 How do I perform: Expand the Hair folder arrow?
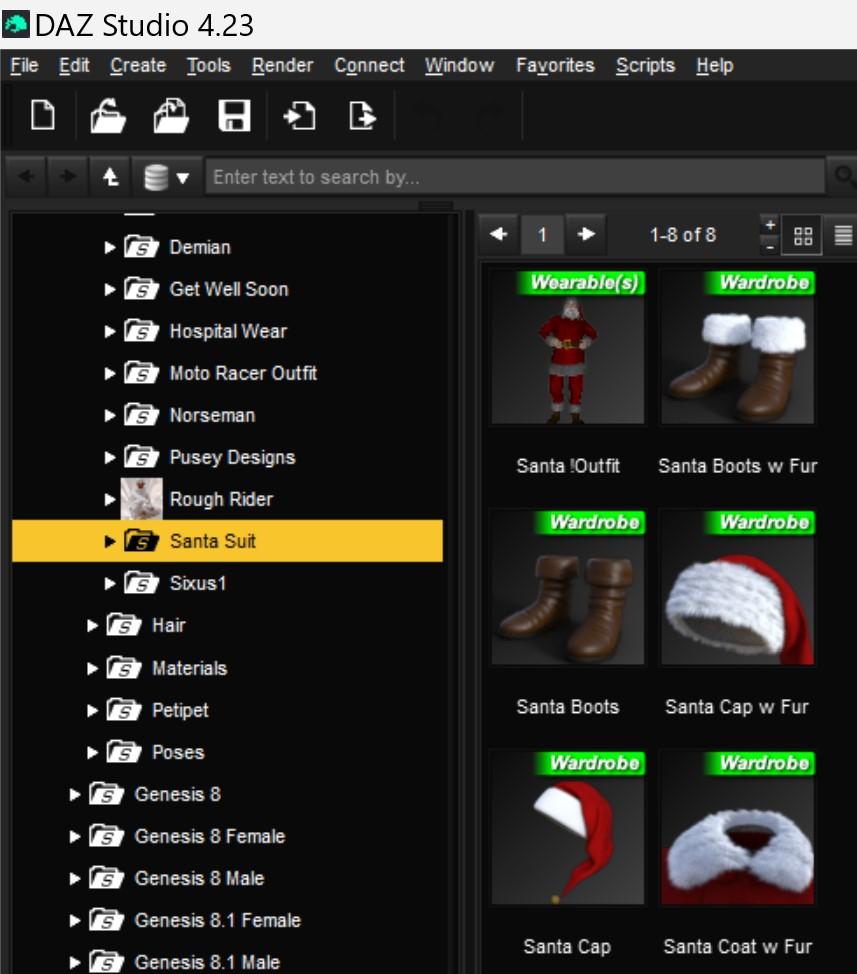93,626
